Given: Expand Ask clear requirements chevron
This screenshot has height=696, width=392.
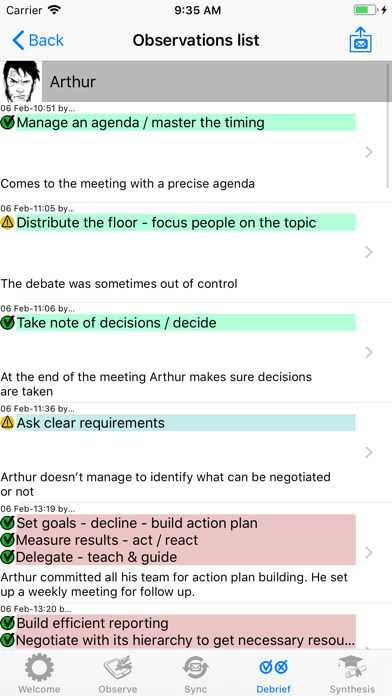Looking at the screenshot, I should click(368, 452).
